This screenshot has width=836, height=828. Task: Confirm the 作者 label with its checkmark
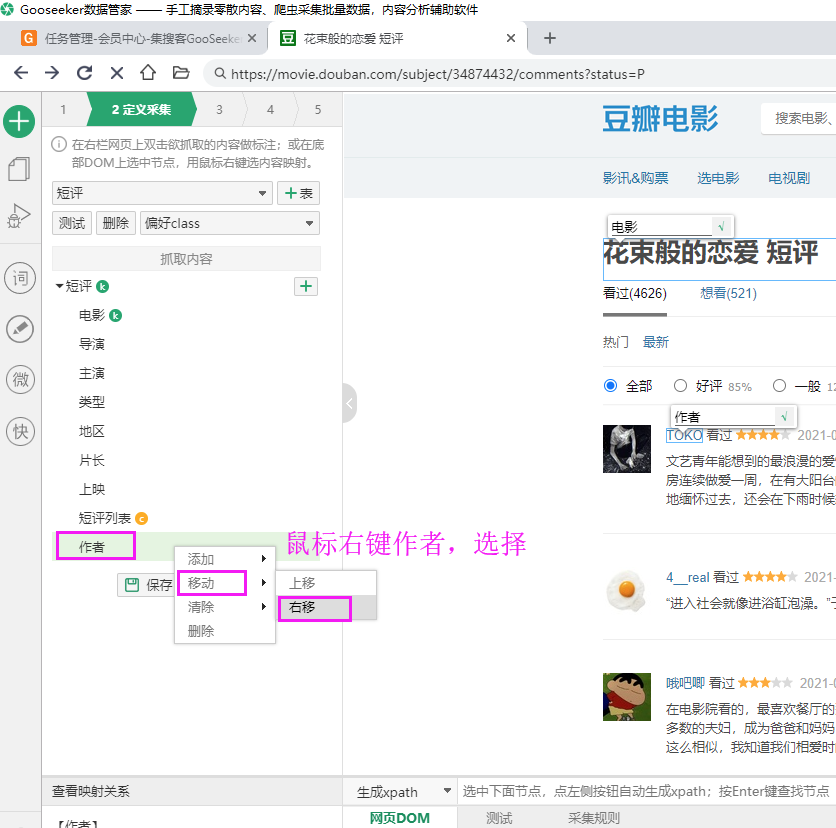784,417
